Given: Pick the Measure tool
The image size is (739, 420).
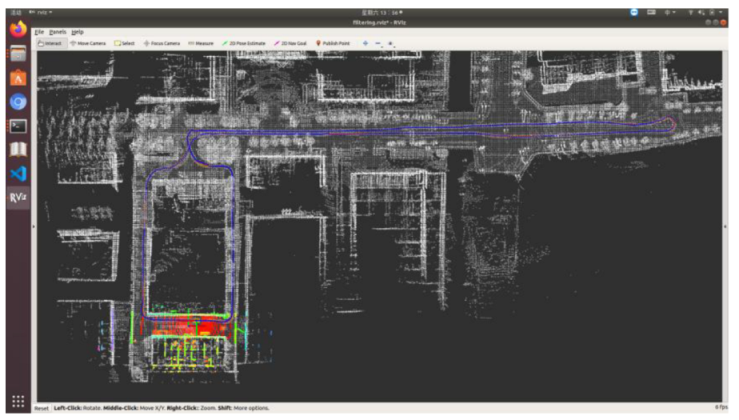Looking at the screenshot, I should point(202,44).
